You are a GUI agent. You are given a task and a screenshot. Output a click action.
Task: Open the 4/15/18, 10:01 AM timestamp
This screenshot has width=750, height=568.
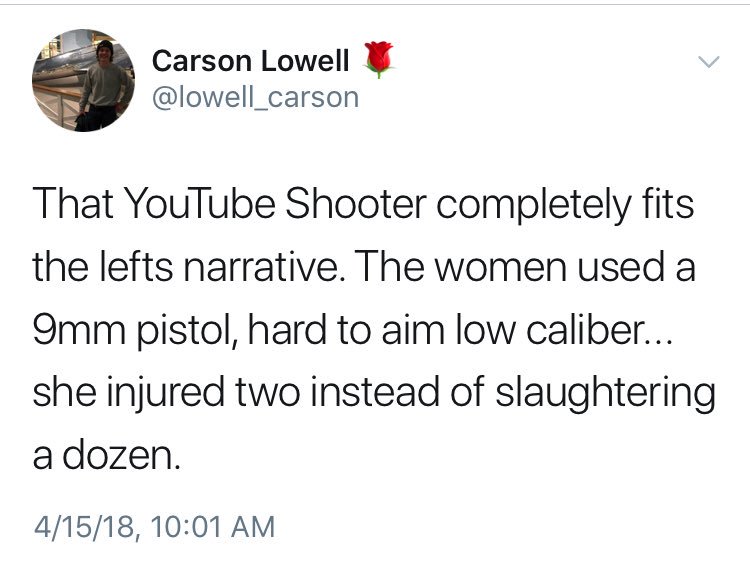pyautogui.click(x=154, y=527)
